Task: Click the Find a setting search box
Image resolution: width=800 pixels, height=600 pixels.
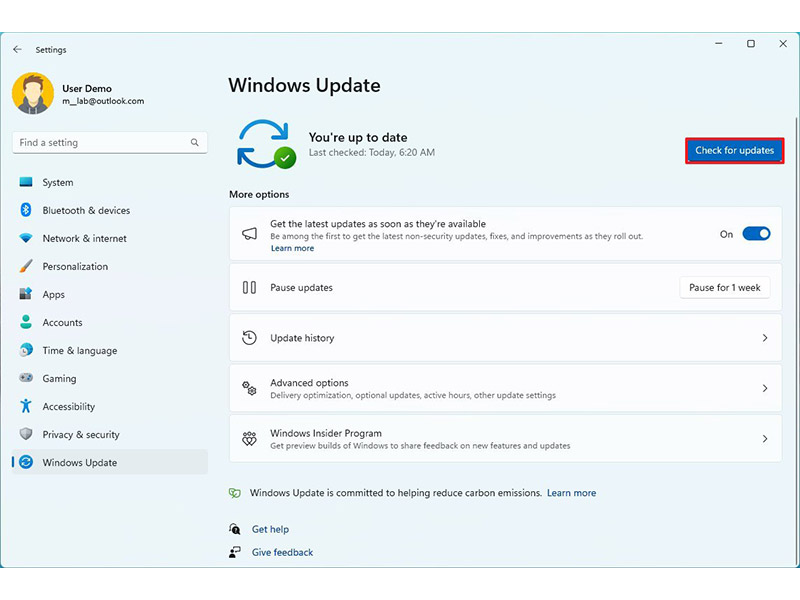Action: [x=110, y=142]
